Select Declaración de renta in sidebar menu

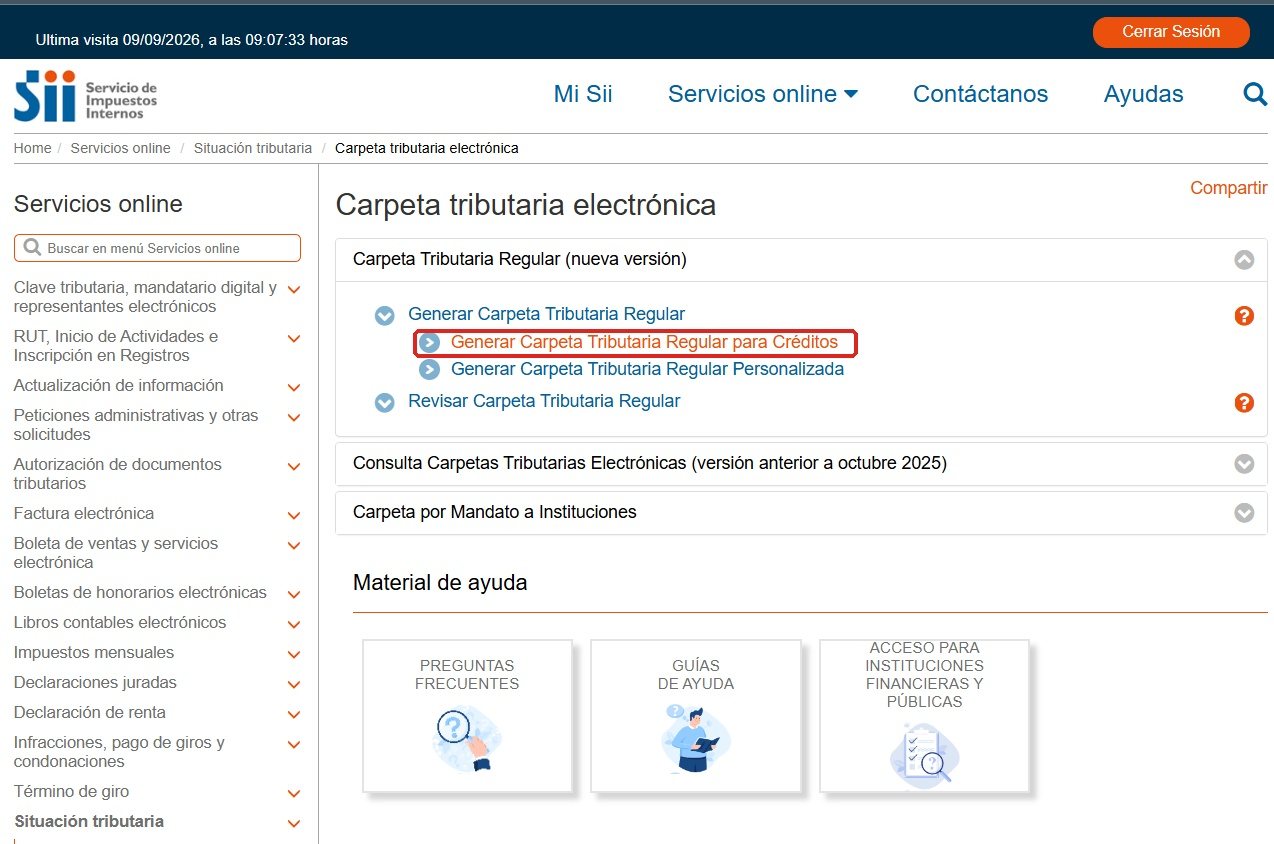pos(90,713)
